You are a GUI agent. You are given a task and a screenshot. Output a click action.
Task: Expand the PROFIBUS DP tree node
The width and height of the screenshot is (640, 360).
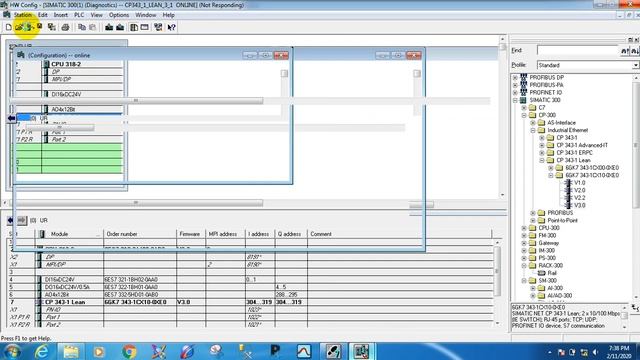(515, 78)
